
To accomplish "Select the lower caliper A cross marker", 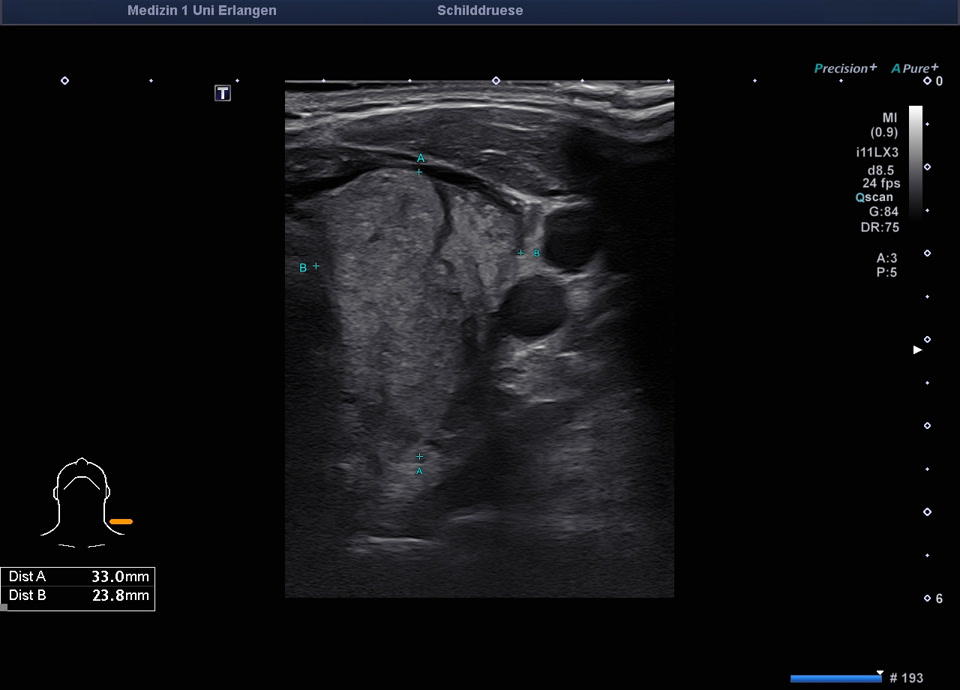I will [419, 457].
